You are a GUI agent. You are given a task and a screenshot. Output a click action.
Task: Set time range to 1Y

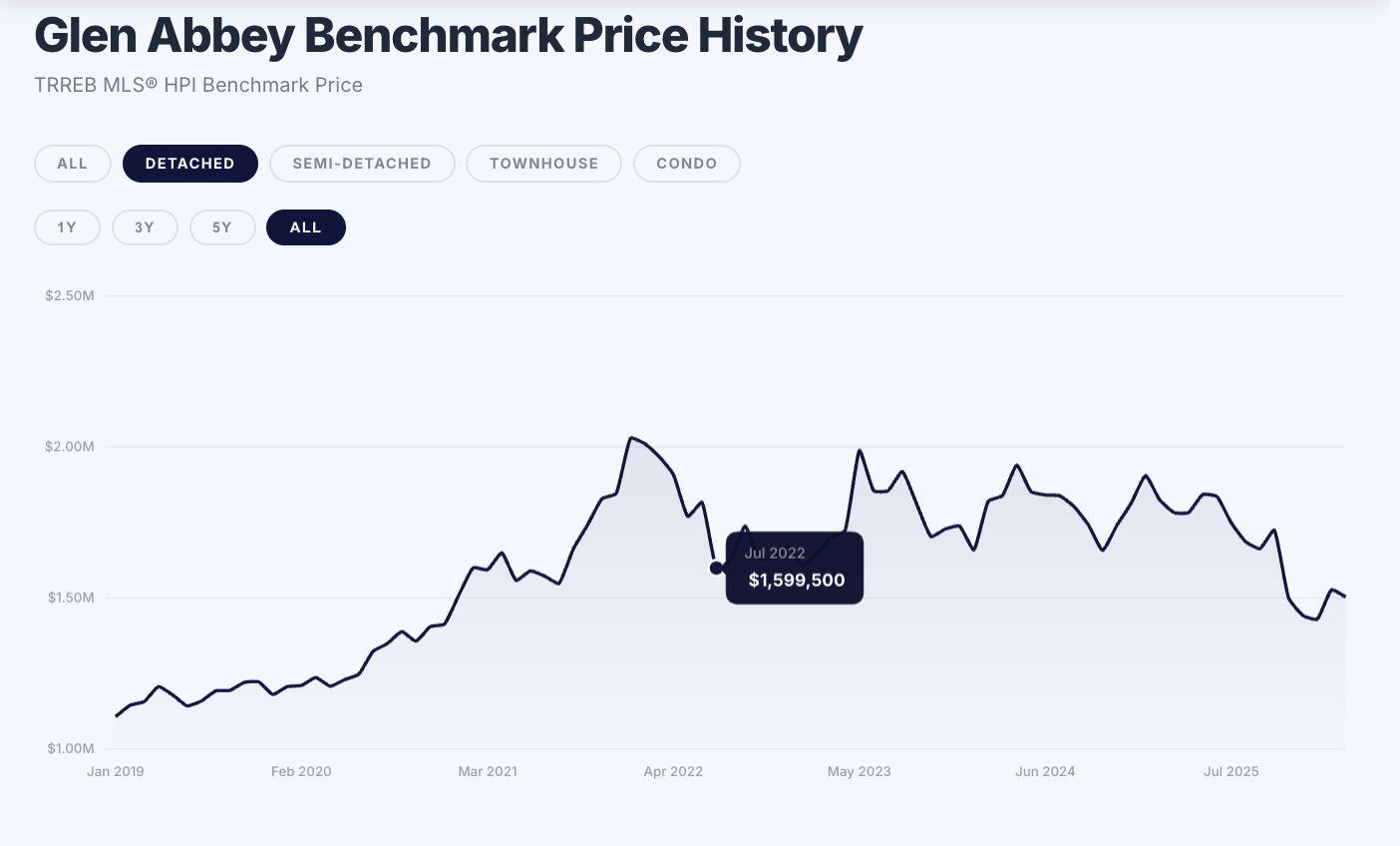click(x=67, y=227)
